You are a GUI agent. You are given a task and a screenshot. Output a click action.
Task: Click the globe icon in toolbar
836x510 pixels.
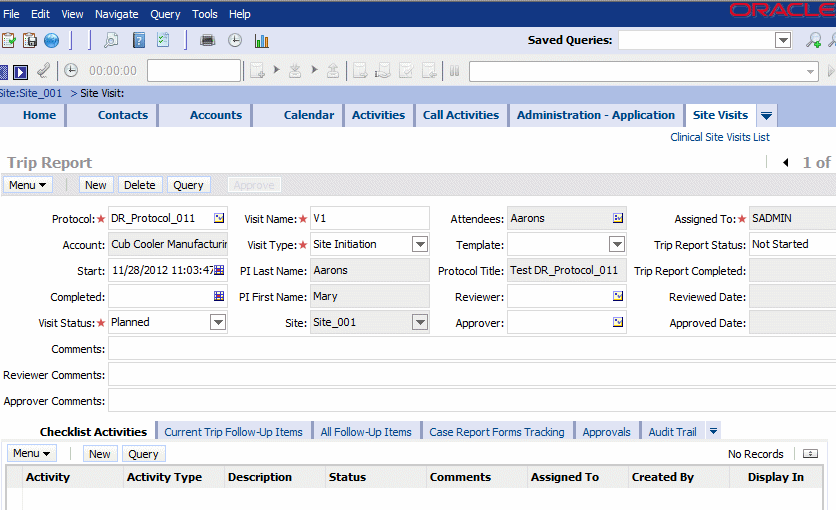(52, 41)
